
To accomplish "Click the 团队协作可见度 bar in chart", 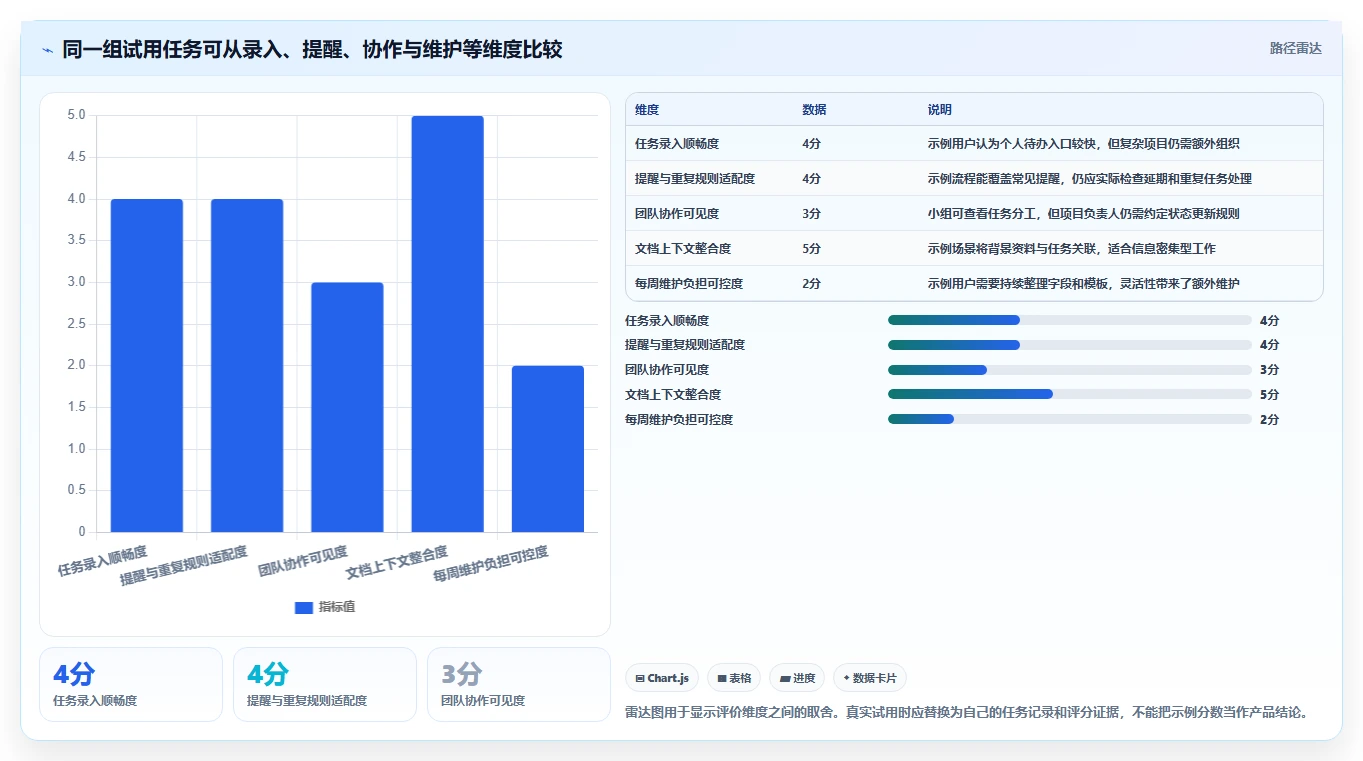I will [347, 407].
